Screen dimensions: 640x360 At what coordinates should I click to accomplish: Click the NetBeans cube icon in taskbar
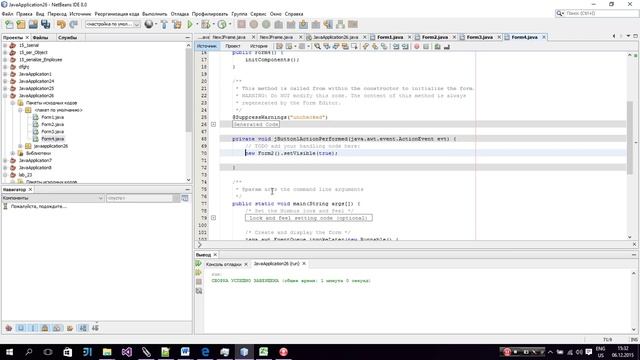[x=244, y=351]
